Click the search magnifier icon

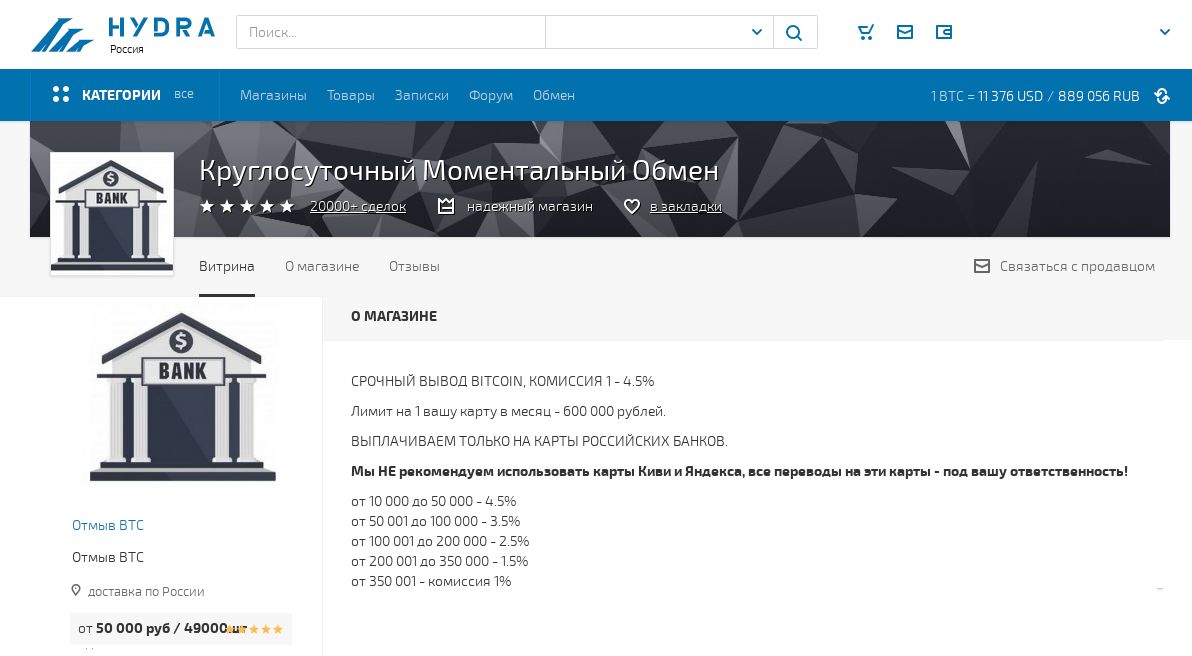[794, 33]
